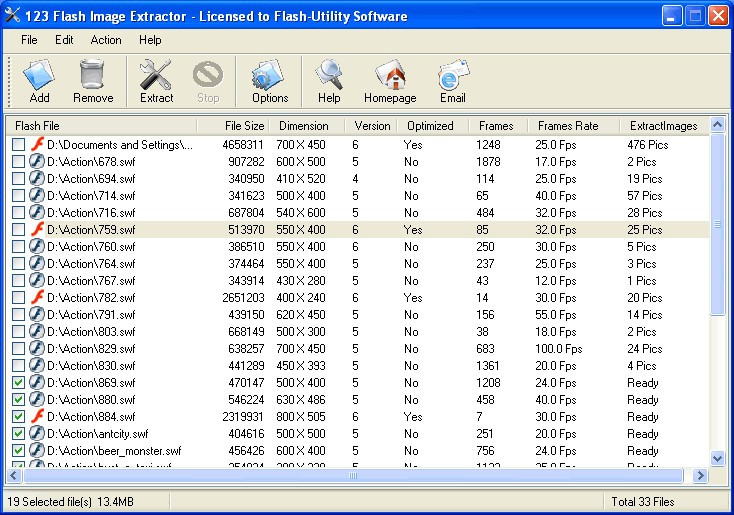Click the red Flash icon beside 884.swf
The image size is (734, 515).
tap(37, 416)
